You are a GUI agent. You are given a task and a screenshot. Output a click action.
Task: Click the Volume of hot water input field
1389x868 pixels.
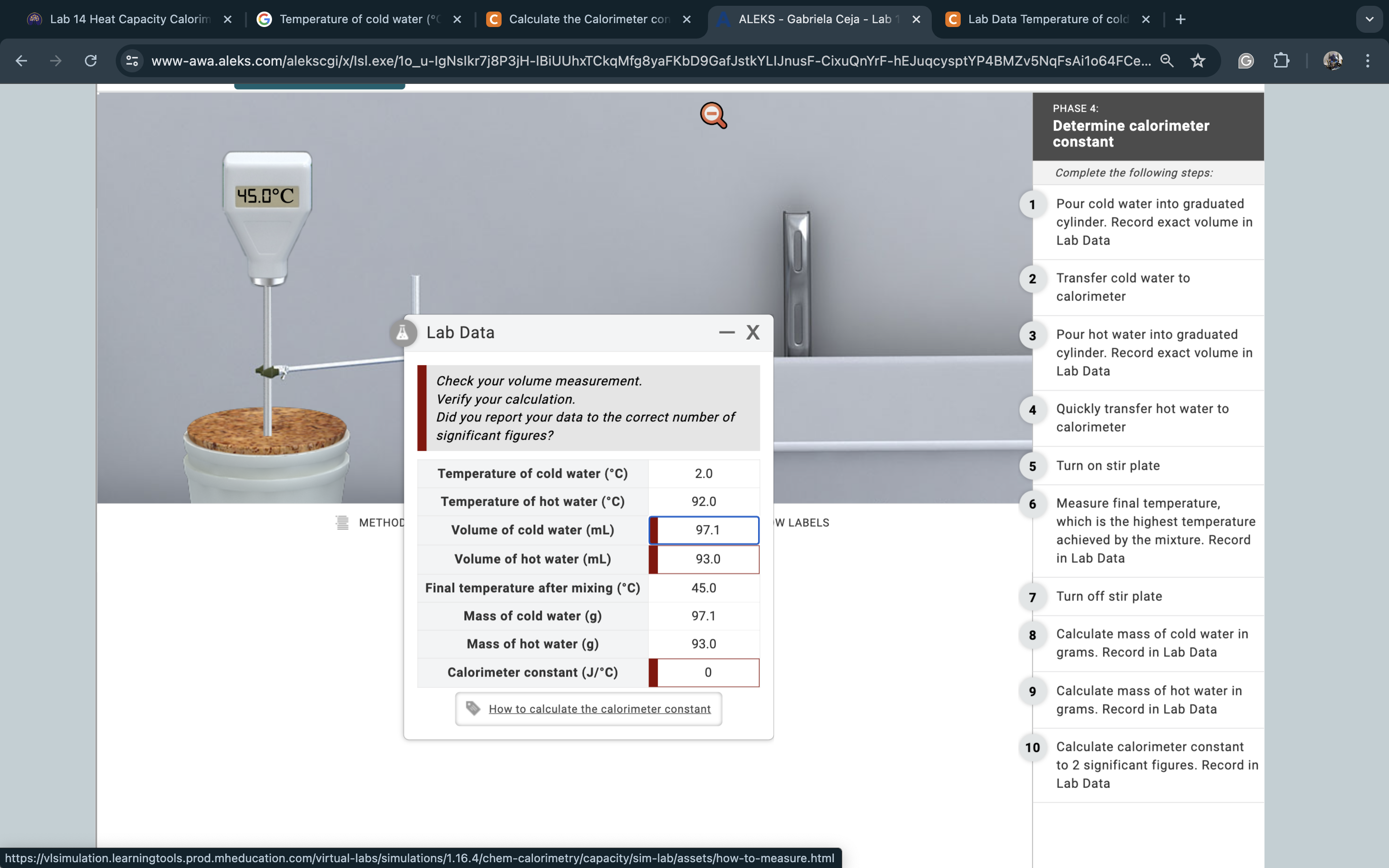point(707,559)
